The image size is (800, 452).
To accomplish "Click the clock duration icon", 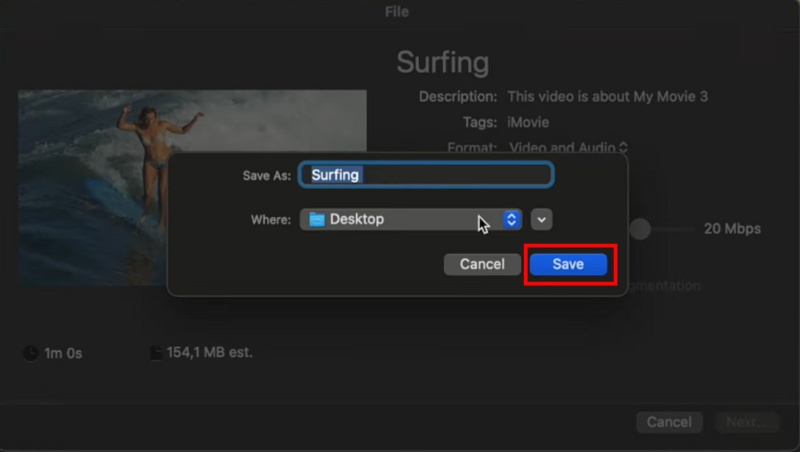I will pyautogui.click(x=30, y=353).
